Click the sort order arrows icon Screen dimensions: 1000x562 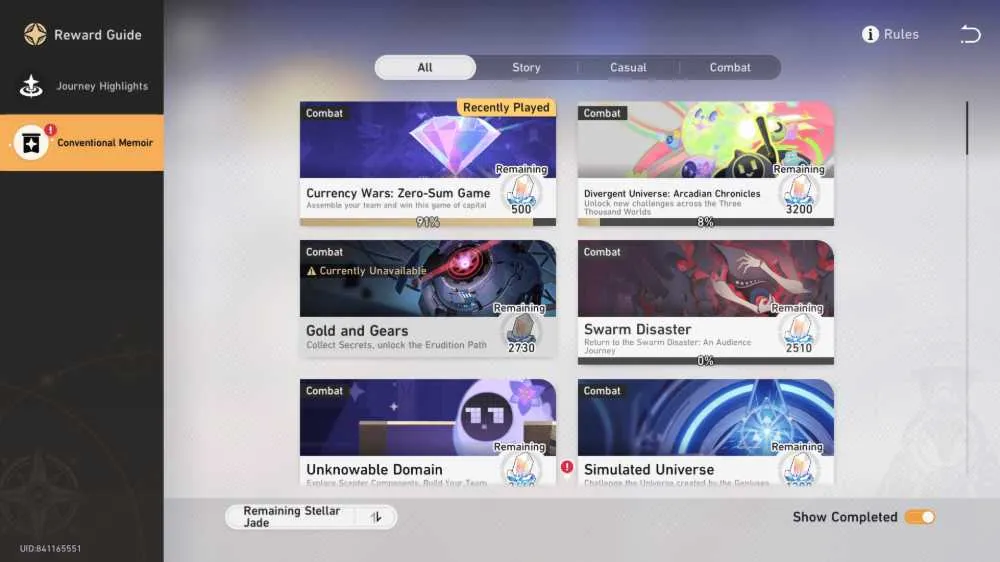(376, 517)
